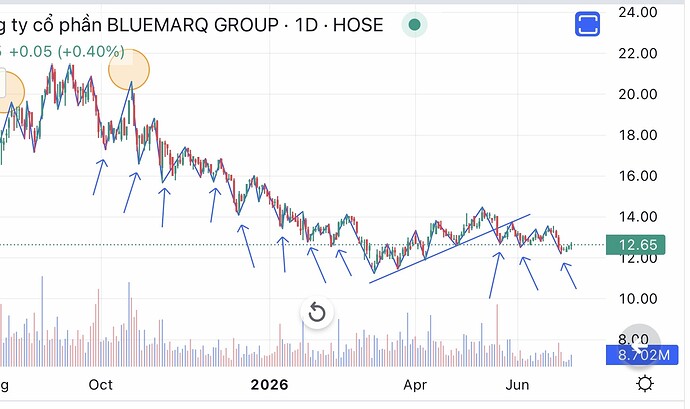Viewport: 690px width, 409px height.
Task: Click the 24.00 price axis label
Action: point(638,12)
